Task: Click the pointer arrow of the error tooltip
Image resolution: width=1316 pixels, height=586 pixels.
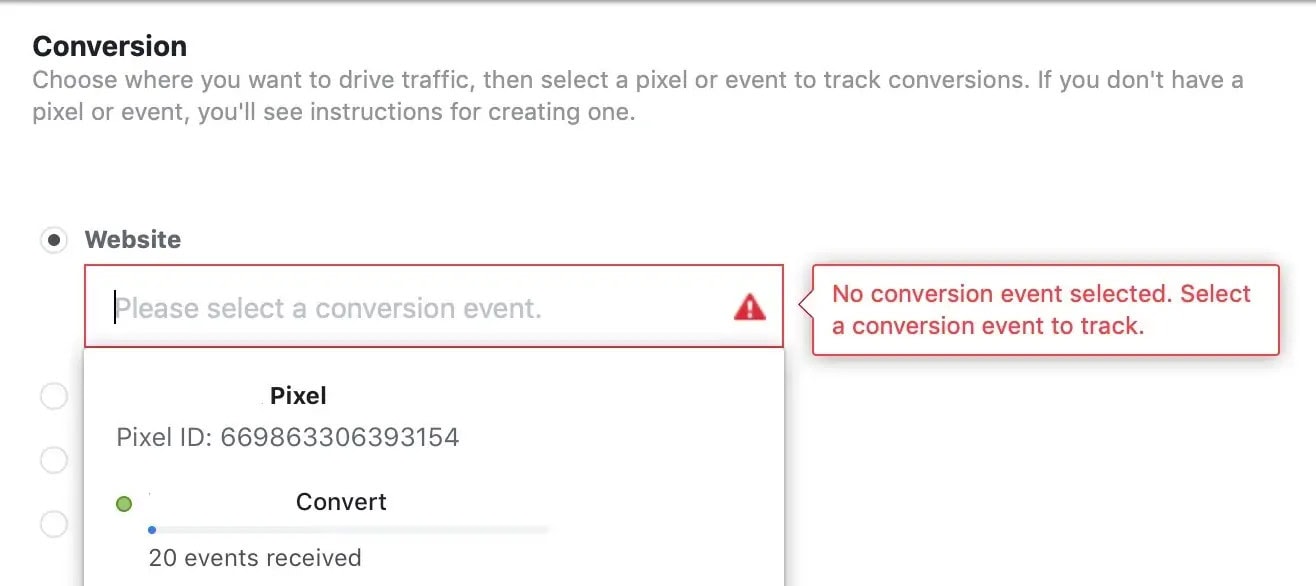Action: [805, 300]
